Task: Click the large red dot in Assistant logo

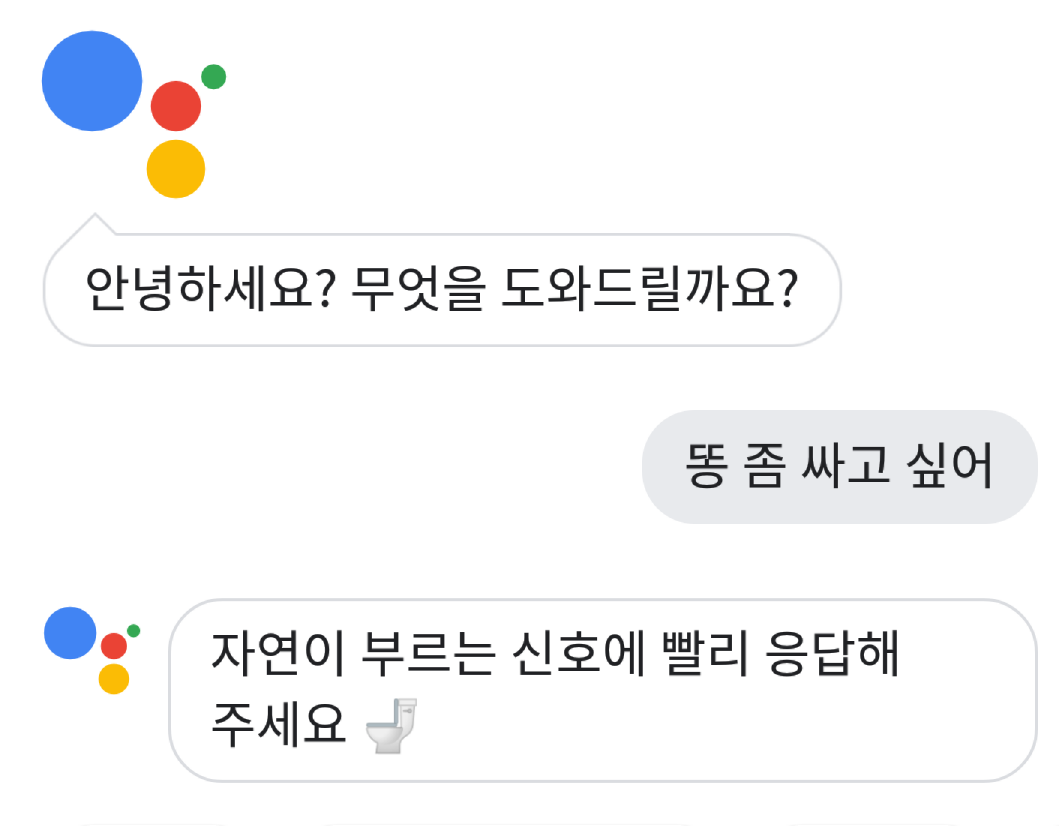Action: 176,106
